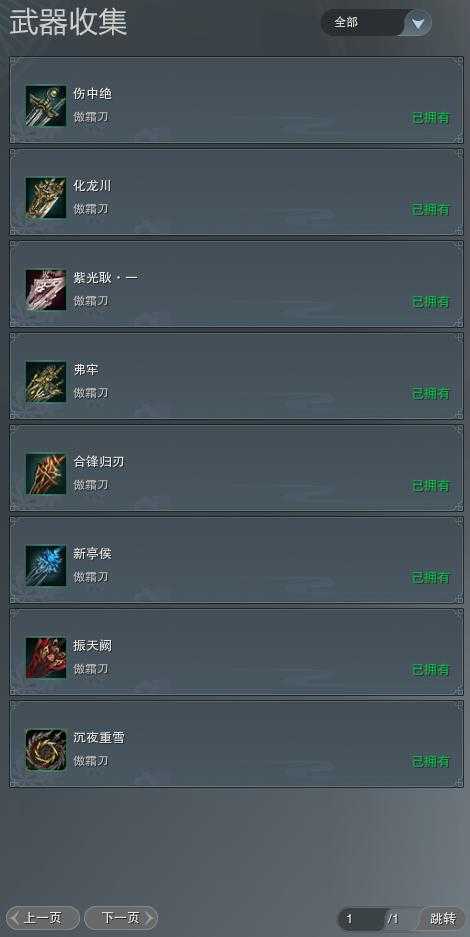The height and width of the screenshot is (937, 470).
Task: Click 已拥有 status on 沉夜重雪 row
Action: click(431, 762)
